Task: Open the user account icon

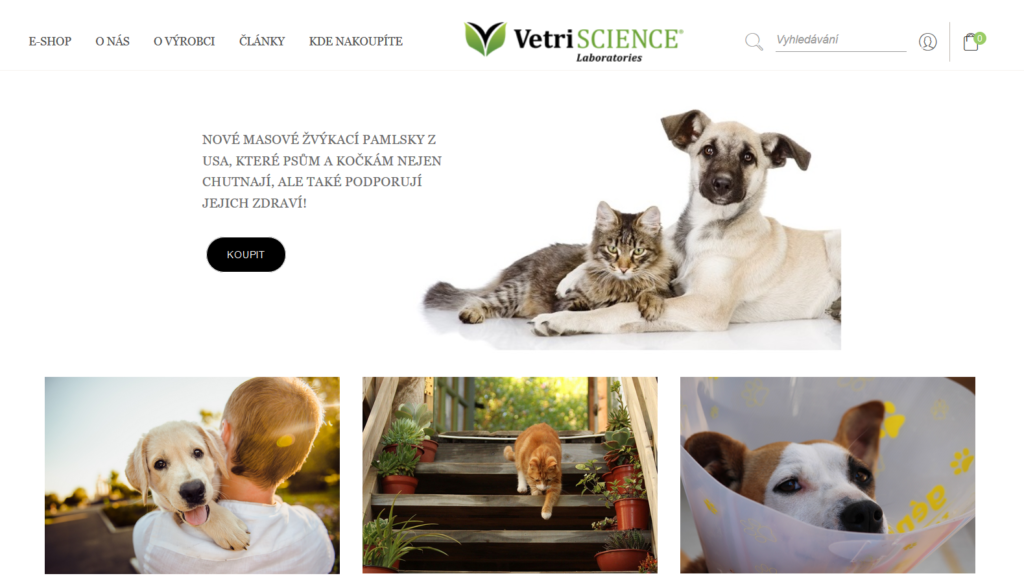Action: click(x=927, y=42)
